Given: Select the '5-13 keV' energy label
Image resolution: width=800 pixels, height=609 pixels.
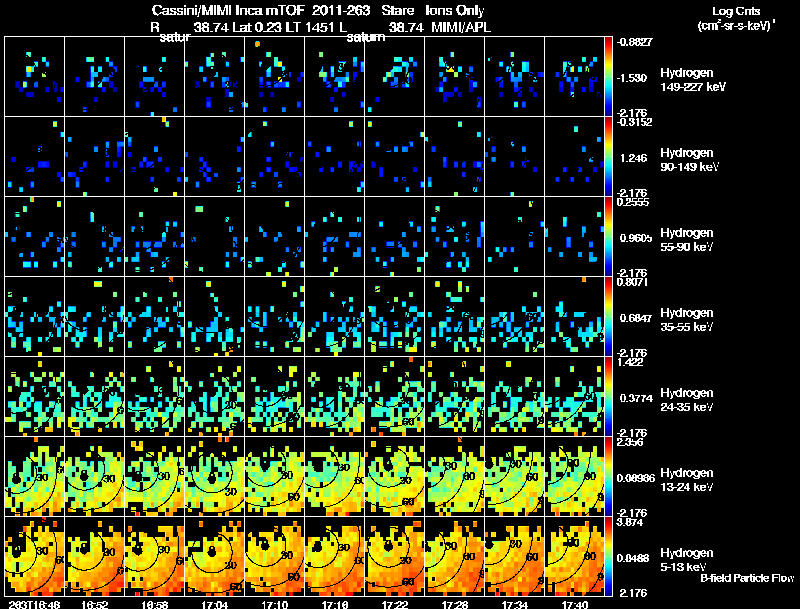Looking at the screenshot, I should point(683,567).
